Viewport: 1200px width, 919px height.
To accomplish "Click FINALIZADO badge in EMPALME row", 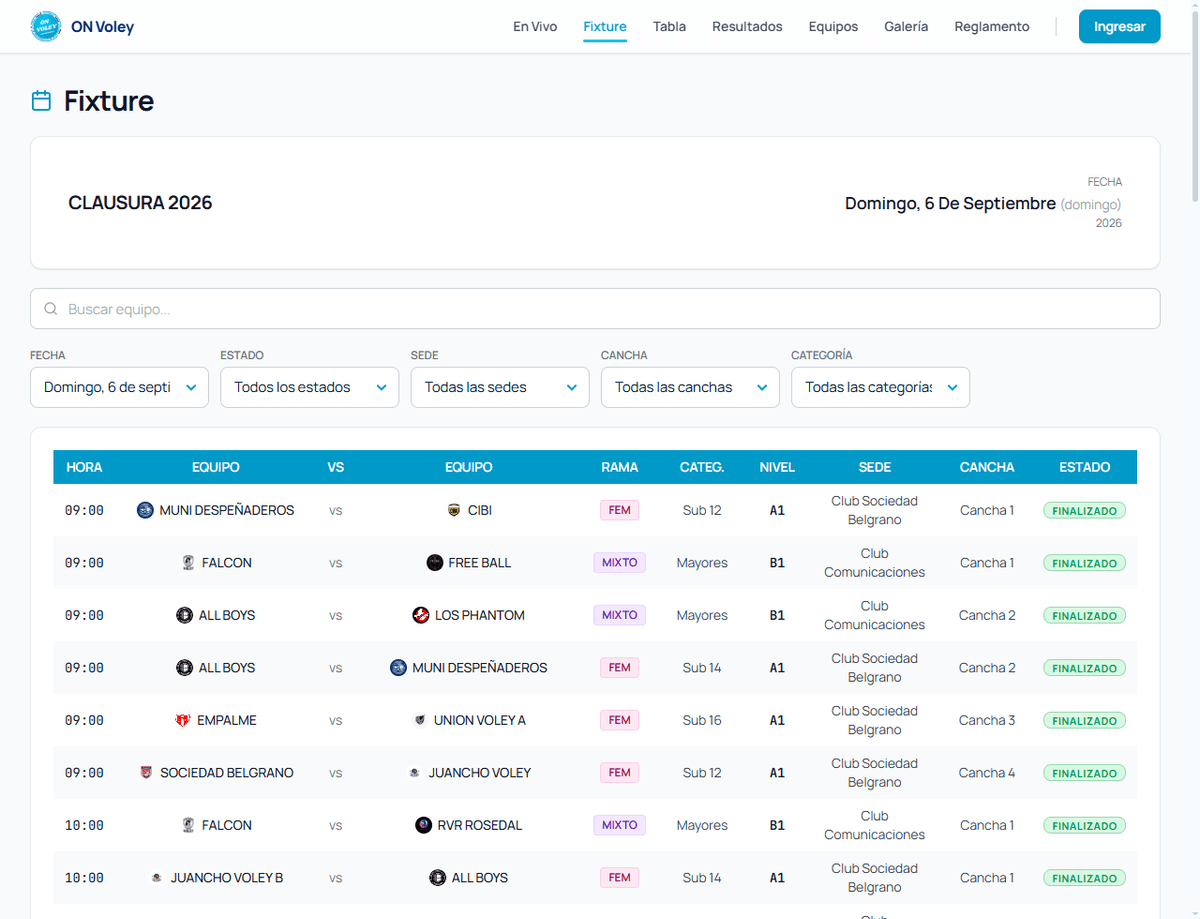I will 1084,721.
